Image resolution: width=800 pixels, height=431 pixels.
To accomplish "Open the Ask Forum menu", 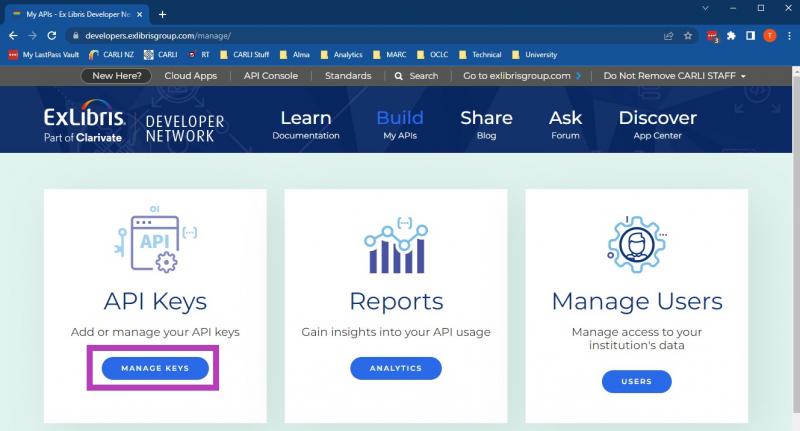I will [x=565, y=124].
